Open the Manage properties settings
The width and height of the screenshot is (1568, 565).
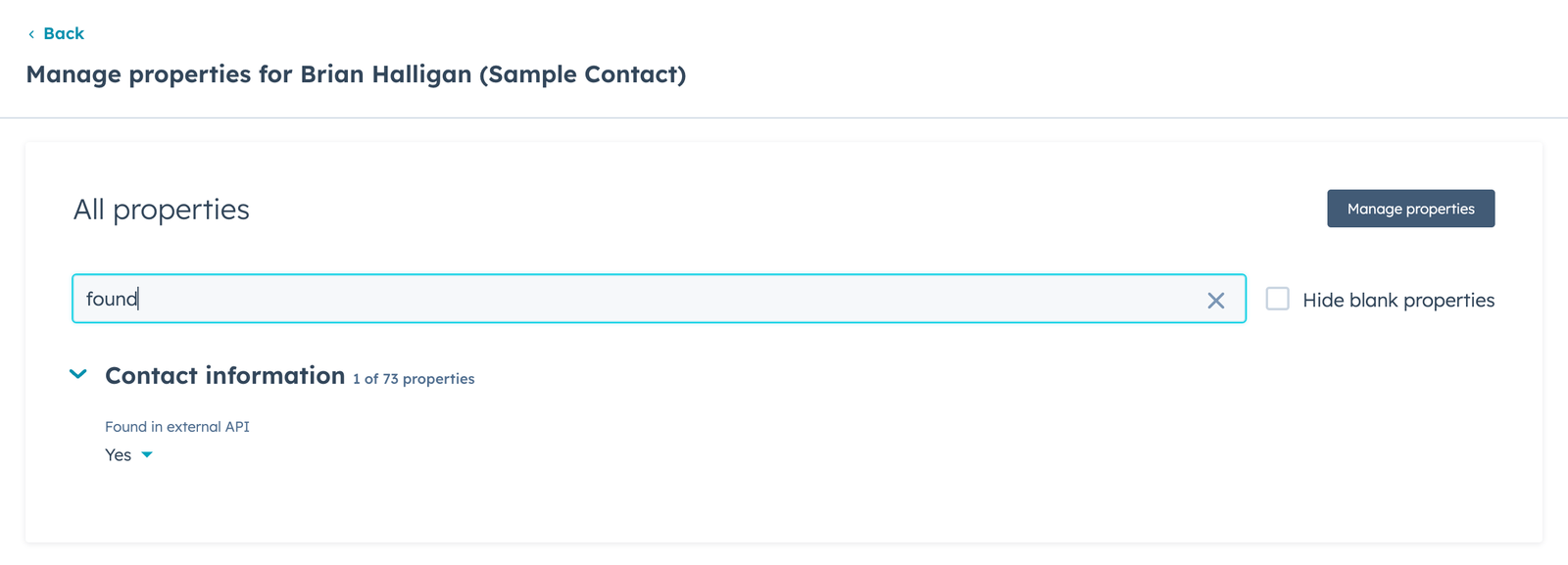[x=1410, y=209]
